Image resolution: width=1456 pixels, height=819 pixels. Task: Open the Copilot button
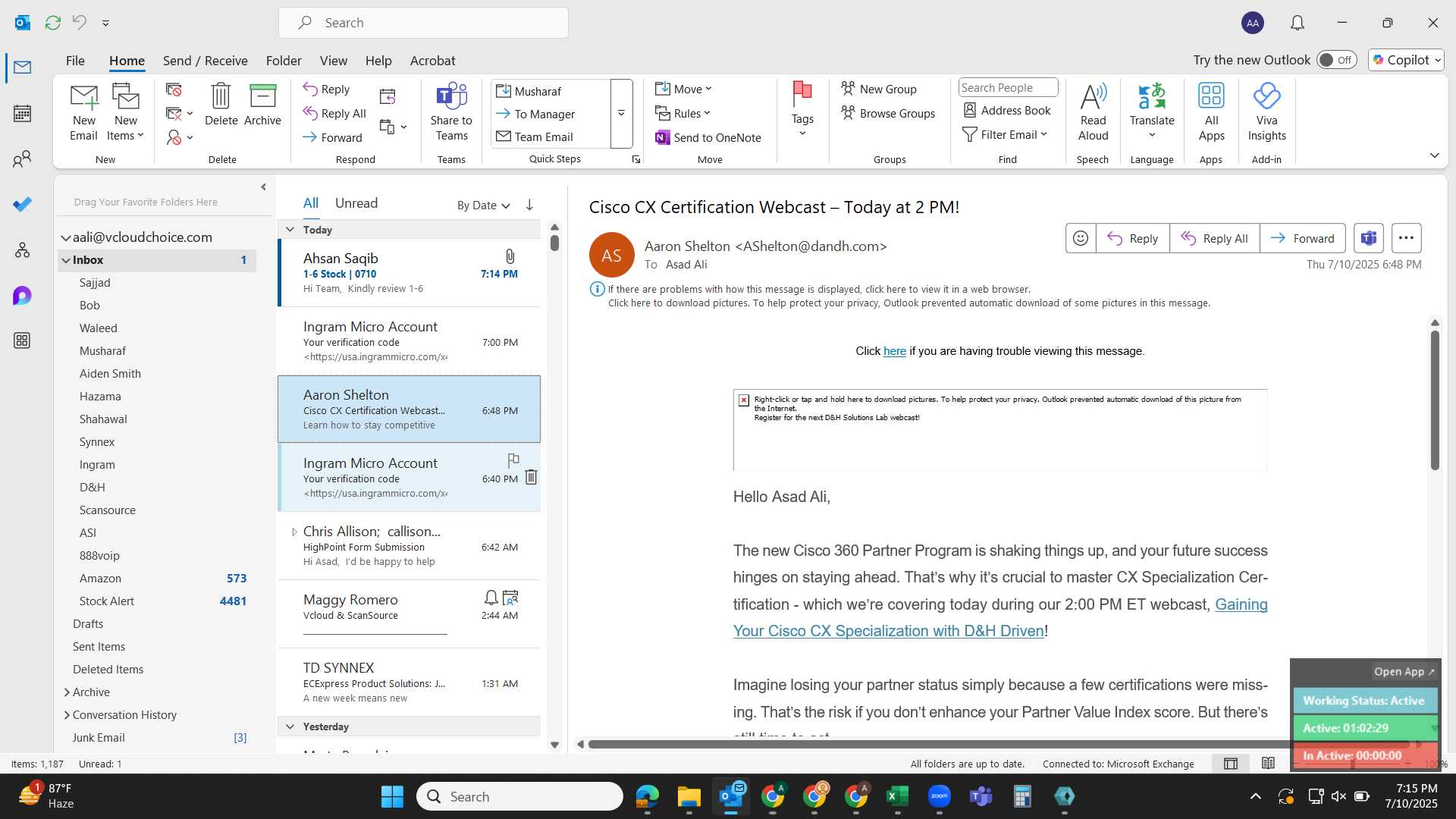1406,60
